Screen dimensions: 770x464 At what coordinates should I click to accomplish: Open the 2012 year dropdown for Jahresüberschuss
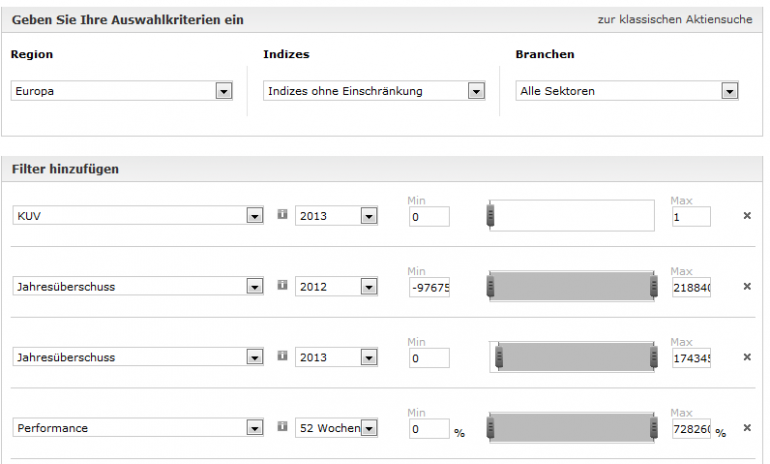click(368, 287)
